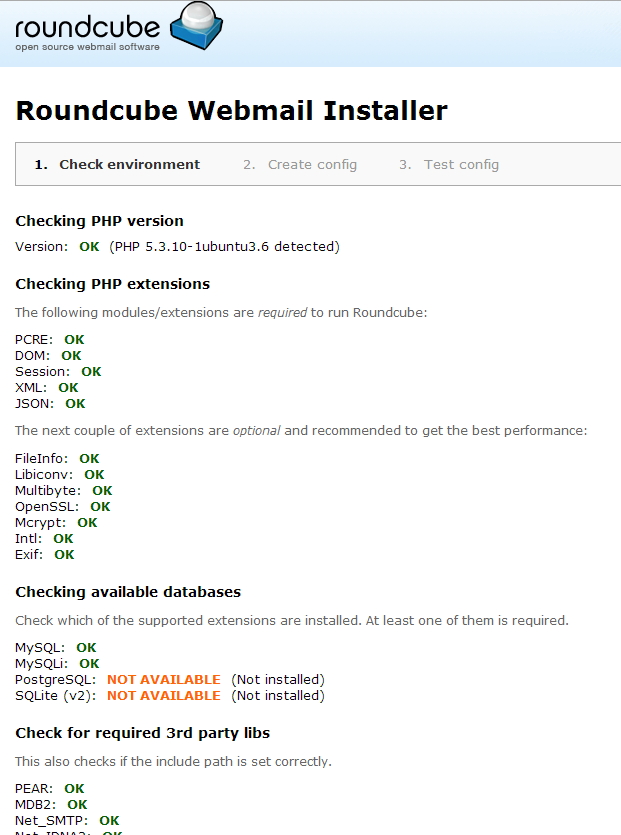Image resolution: width=621 pixels, height=835 pixels.
Task: Click the Net_SMTP library row
Action: click(67, 821)
